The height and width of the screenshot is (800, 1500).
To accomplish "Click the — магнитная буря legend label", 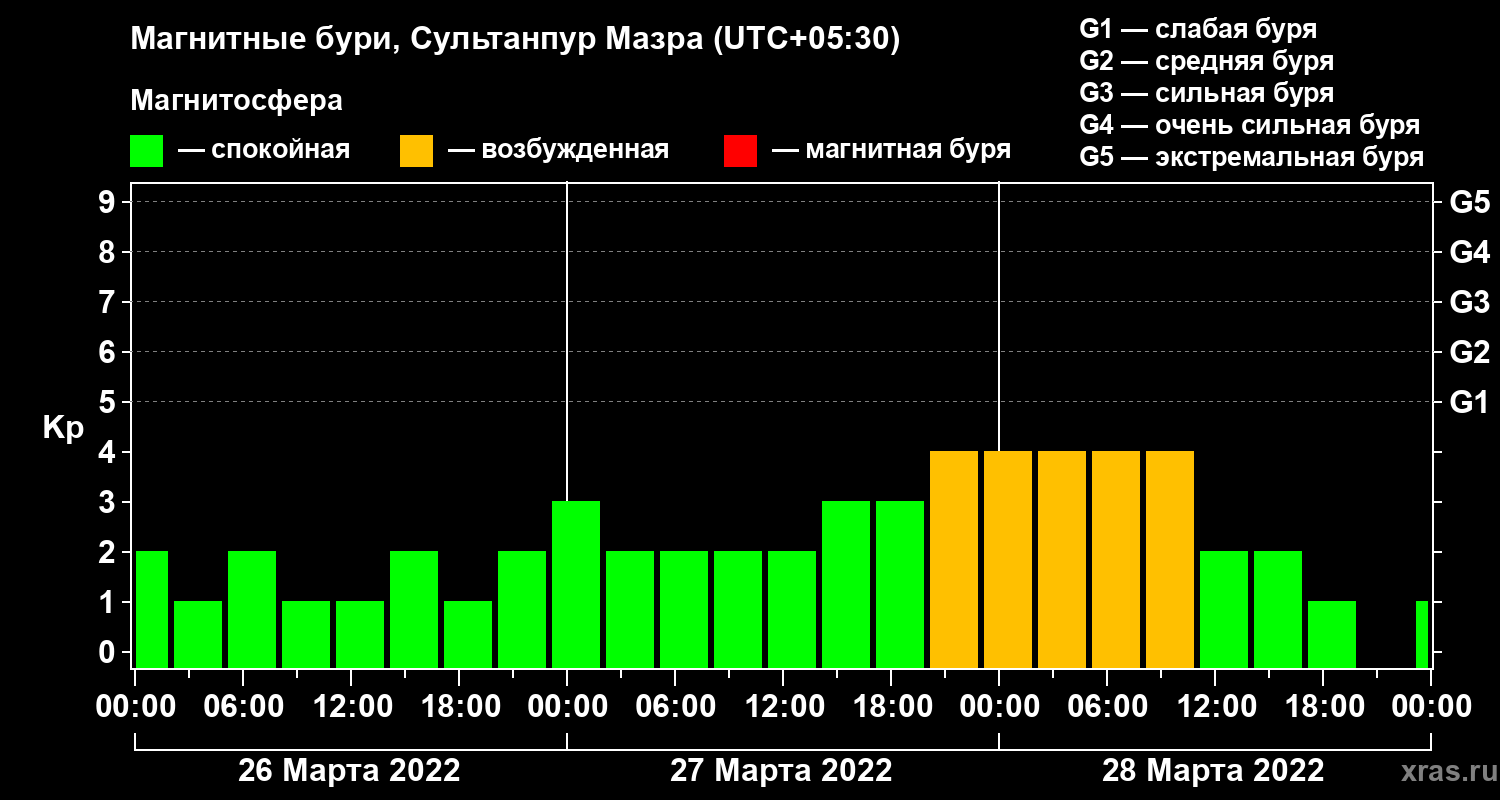I will click(x=892, y=151).
